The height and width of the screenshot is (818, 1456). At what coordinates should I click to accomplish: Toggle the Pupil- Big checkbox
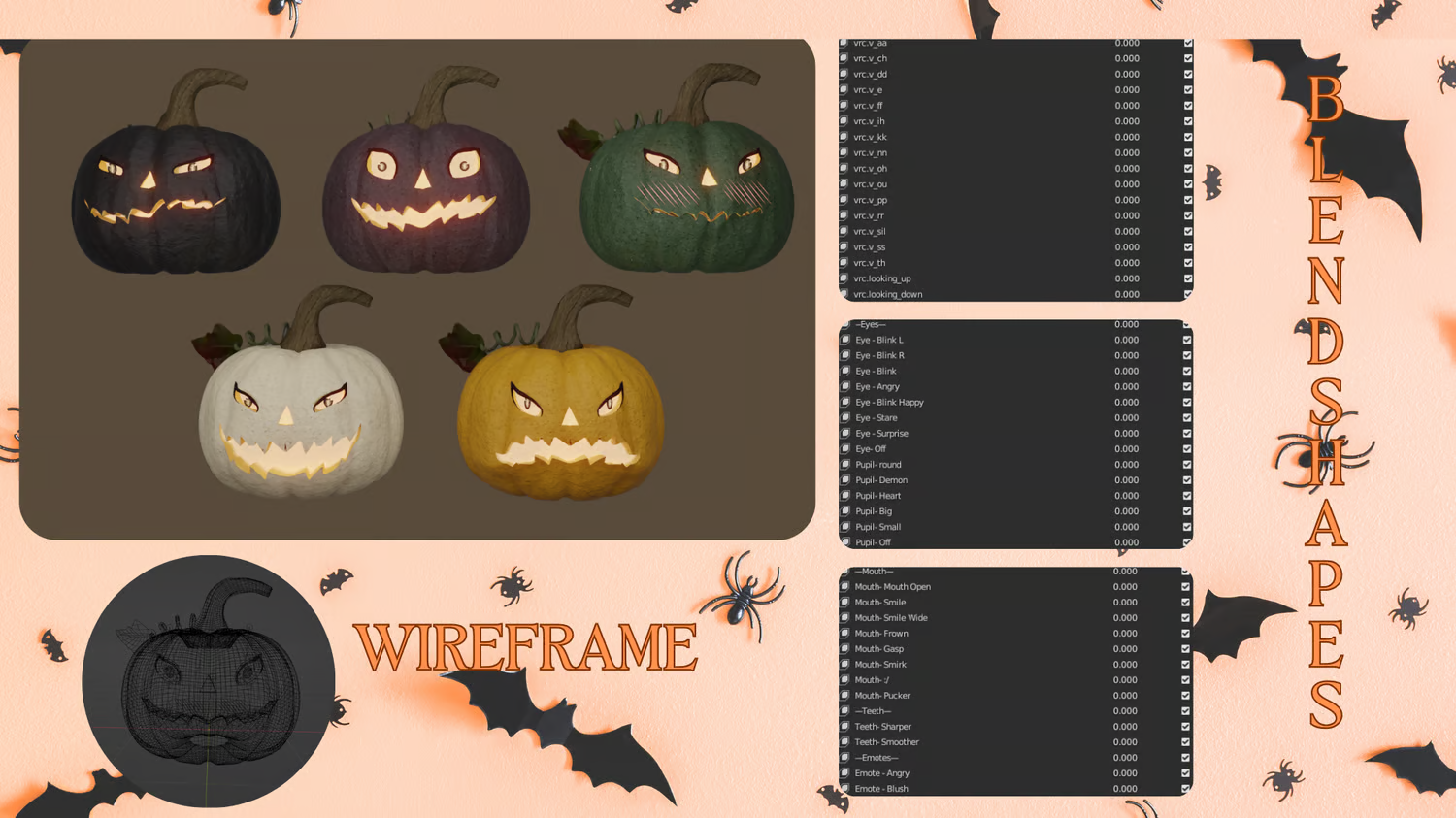coord(1187,511)
